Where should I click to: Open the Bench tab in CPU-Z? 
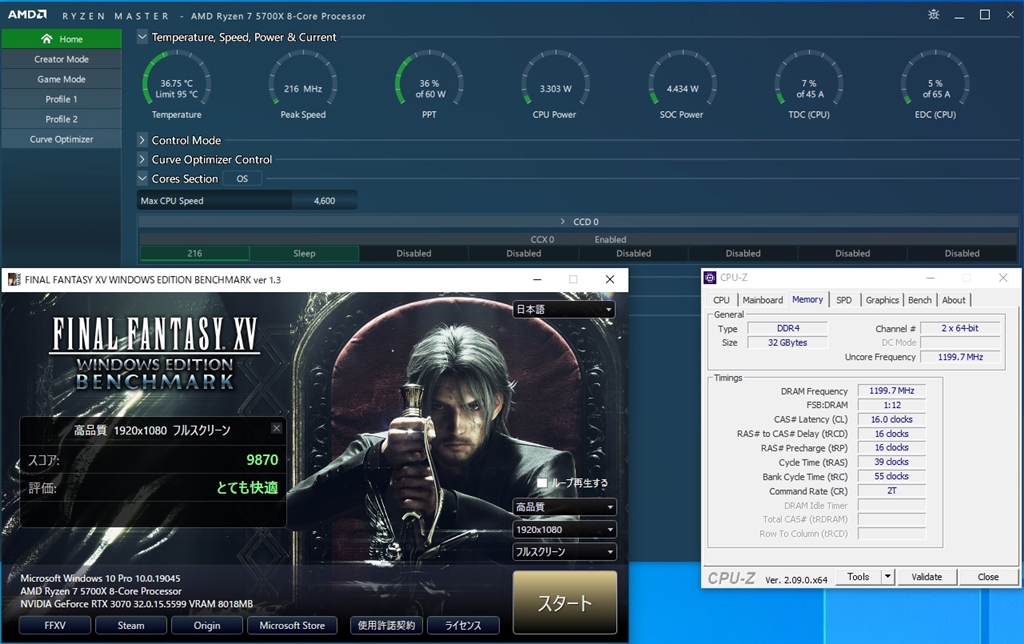point(920,300)
